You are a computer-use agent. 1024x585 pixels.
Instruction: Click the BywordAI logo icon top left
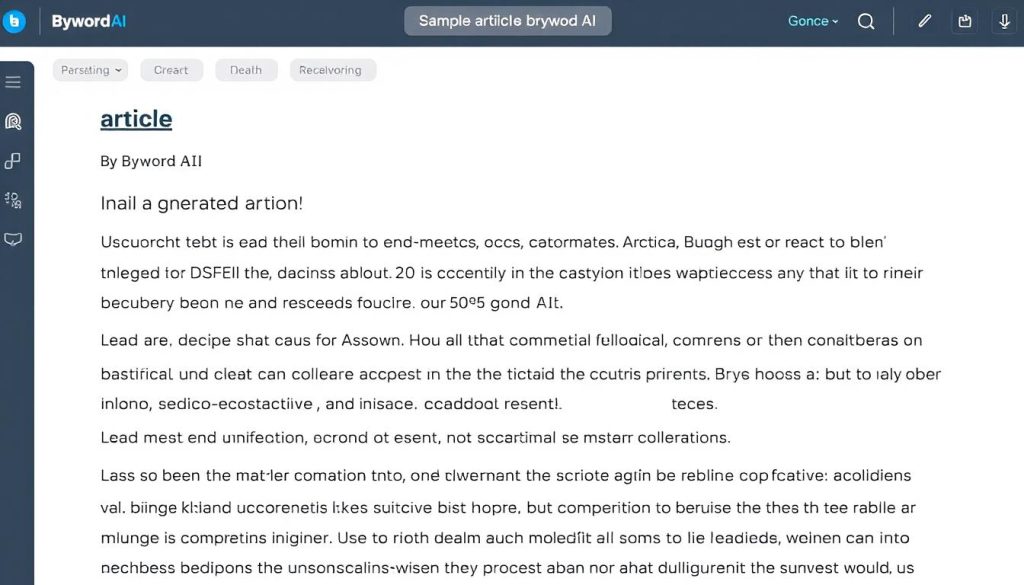coord(15,20)
